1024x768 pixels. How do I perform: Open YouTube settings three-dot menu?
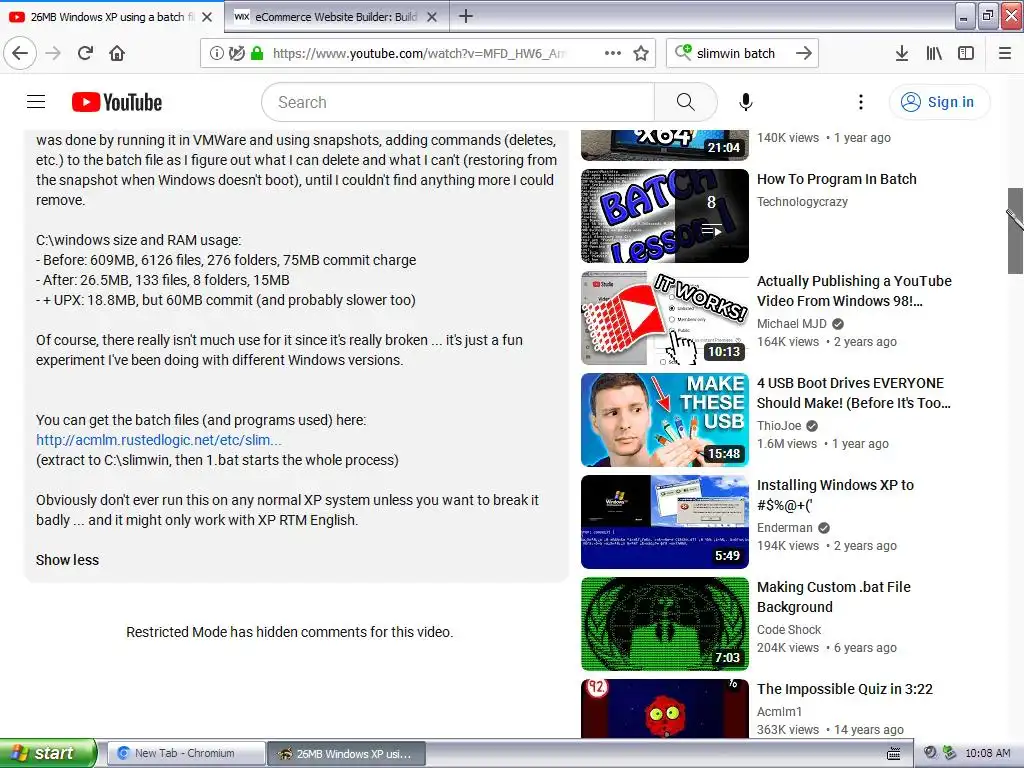point(861,102)
